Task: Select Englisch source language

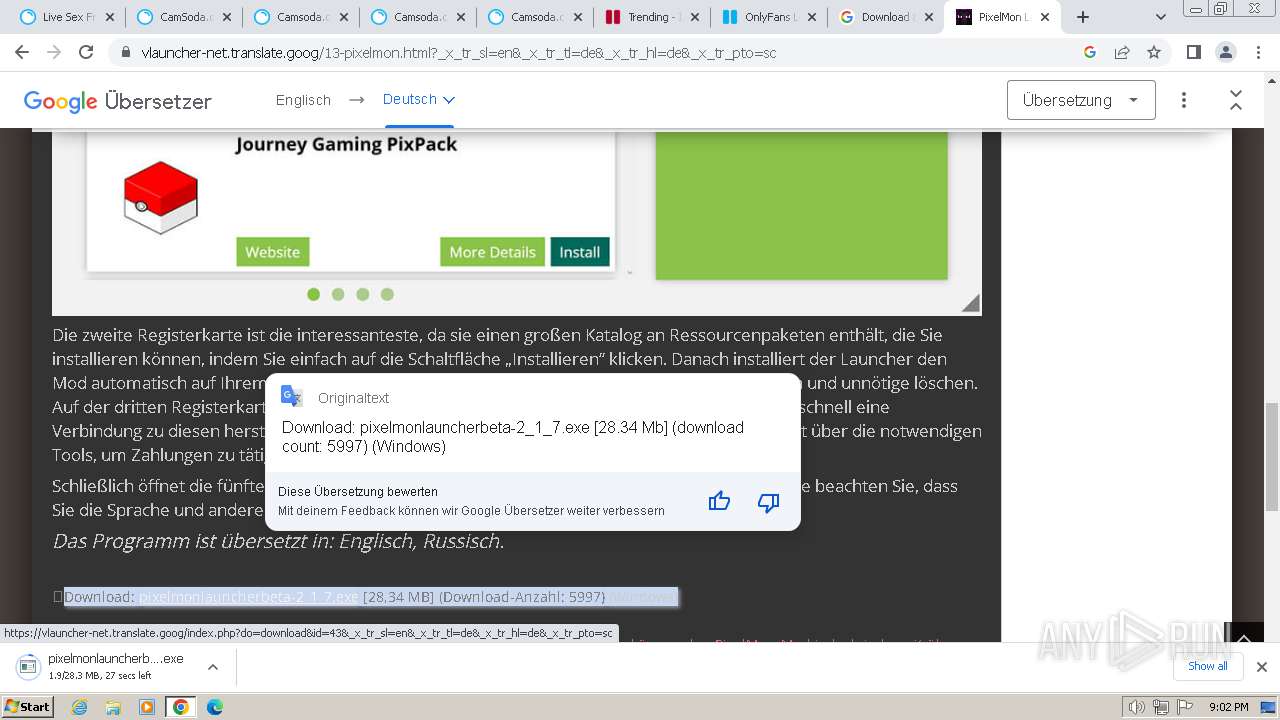Action: point(303,100)
